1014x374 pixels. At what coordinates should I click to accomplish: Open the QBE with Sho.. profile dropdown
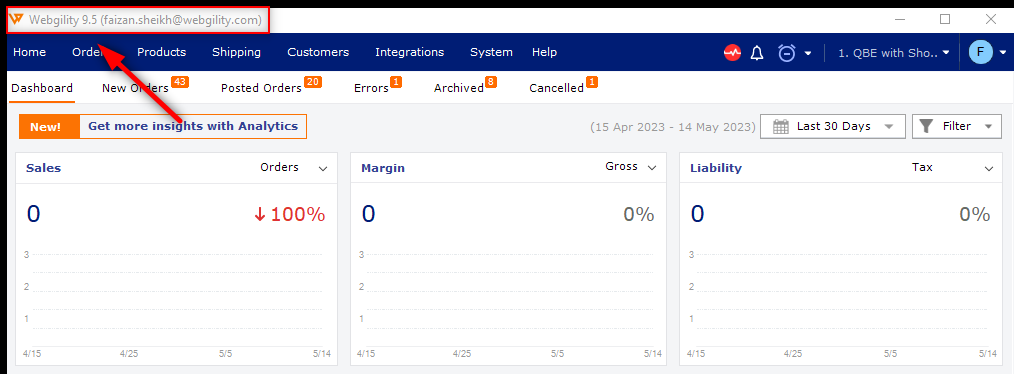[894, 52]
